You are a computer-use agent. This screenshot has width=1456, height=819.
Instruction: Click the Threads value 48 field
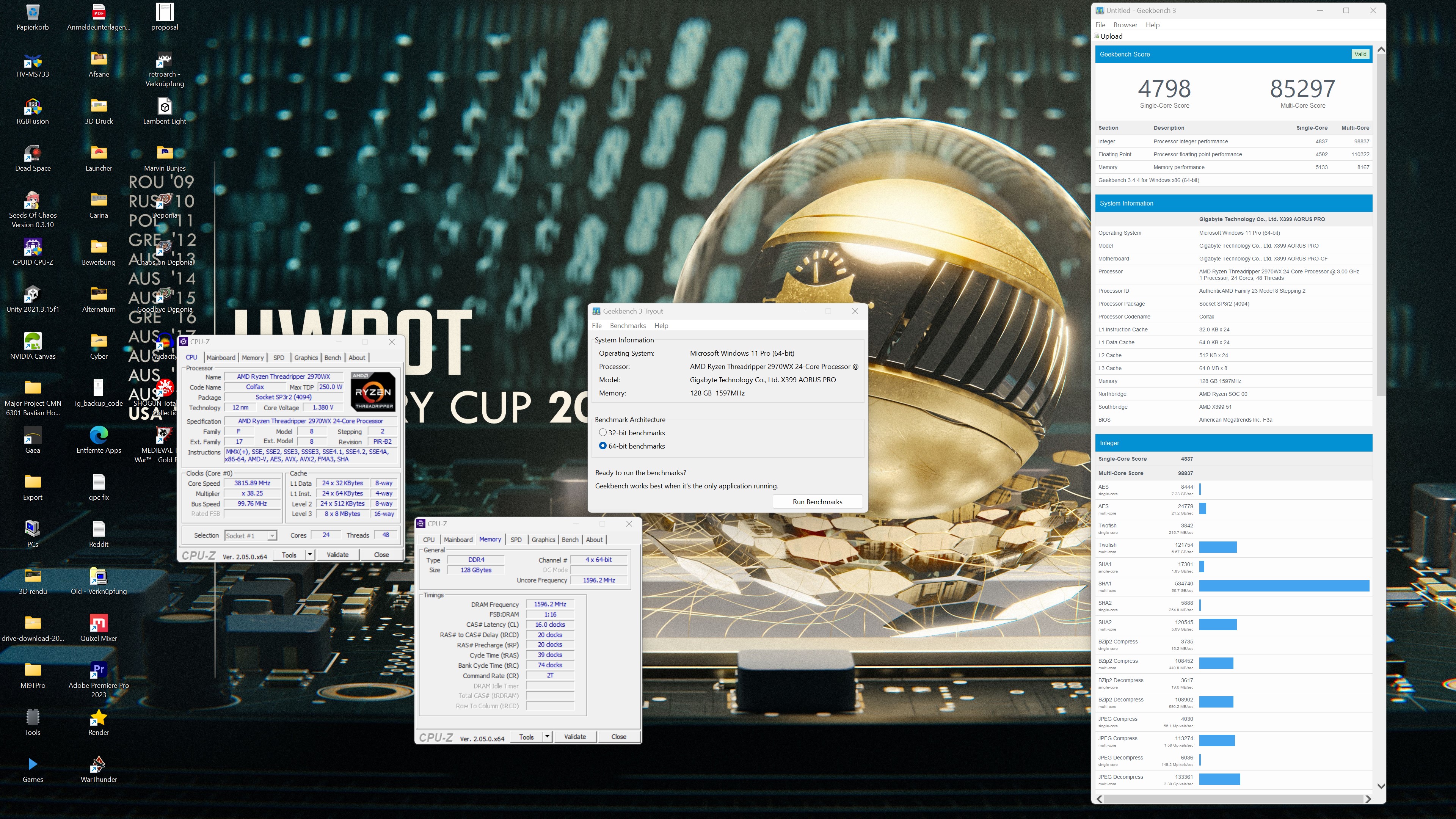pos(386,535)
